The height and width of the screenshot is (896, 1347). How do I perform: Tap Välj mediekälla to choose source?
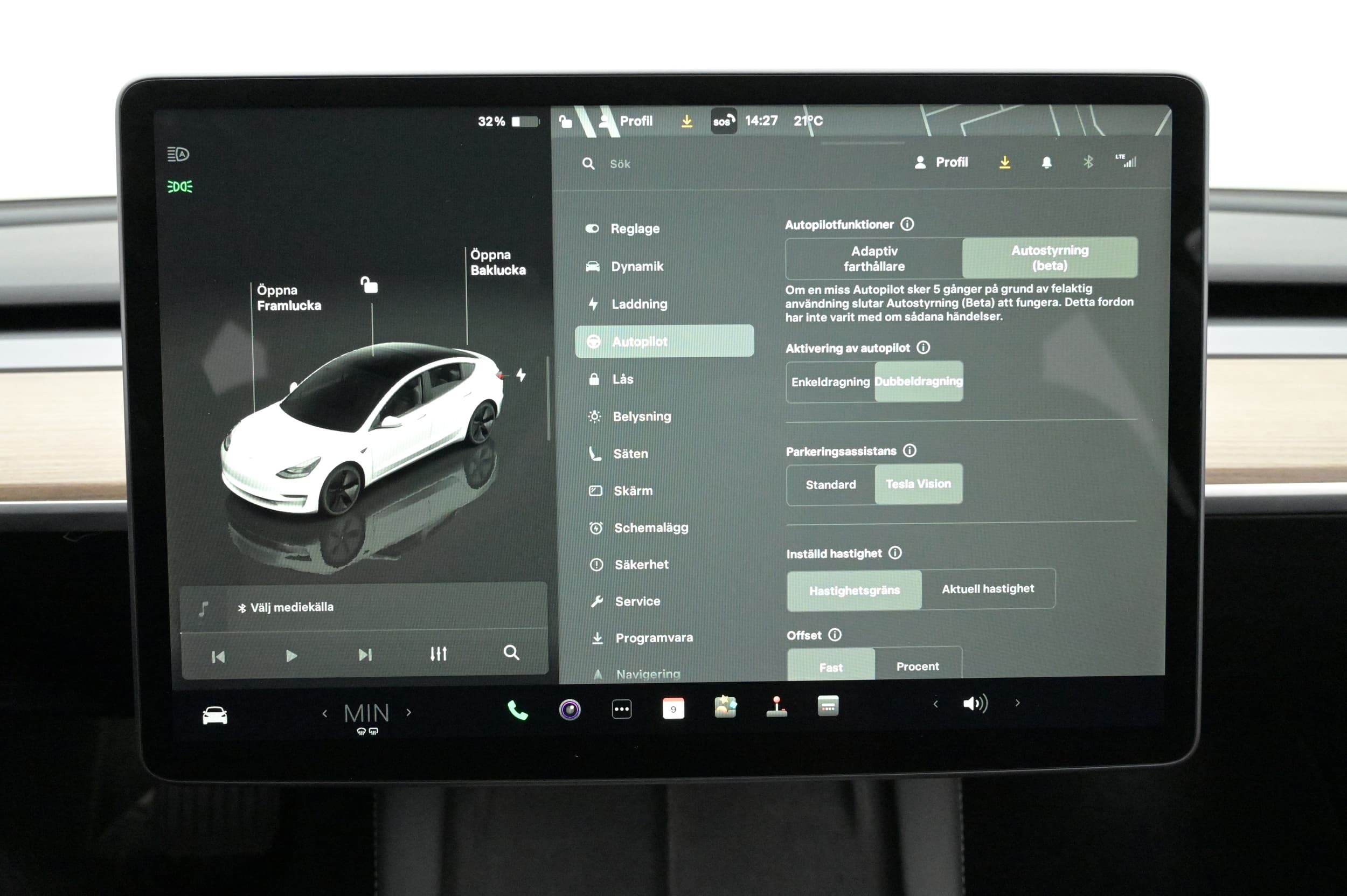click(x=285, y=607)
